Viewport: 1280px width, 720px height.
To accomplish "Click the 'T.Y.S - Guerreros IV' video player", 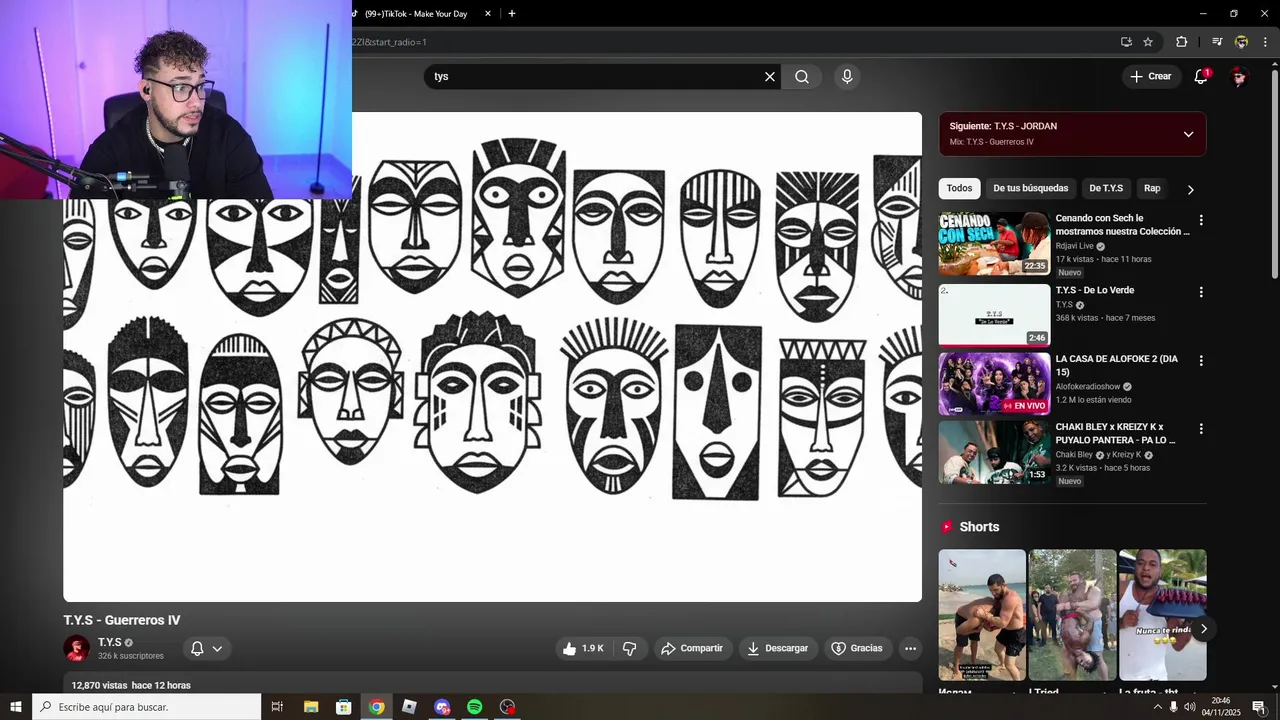I will pyautogui.click(x=492, y=357).
